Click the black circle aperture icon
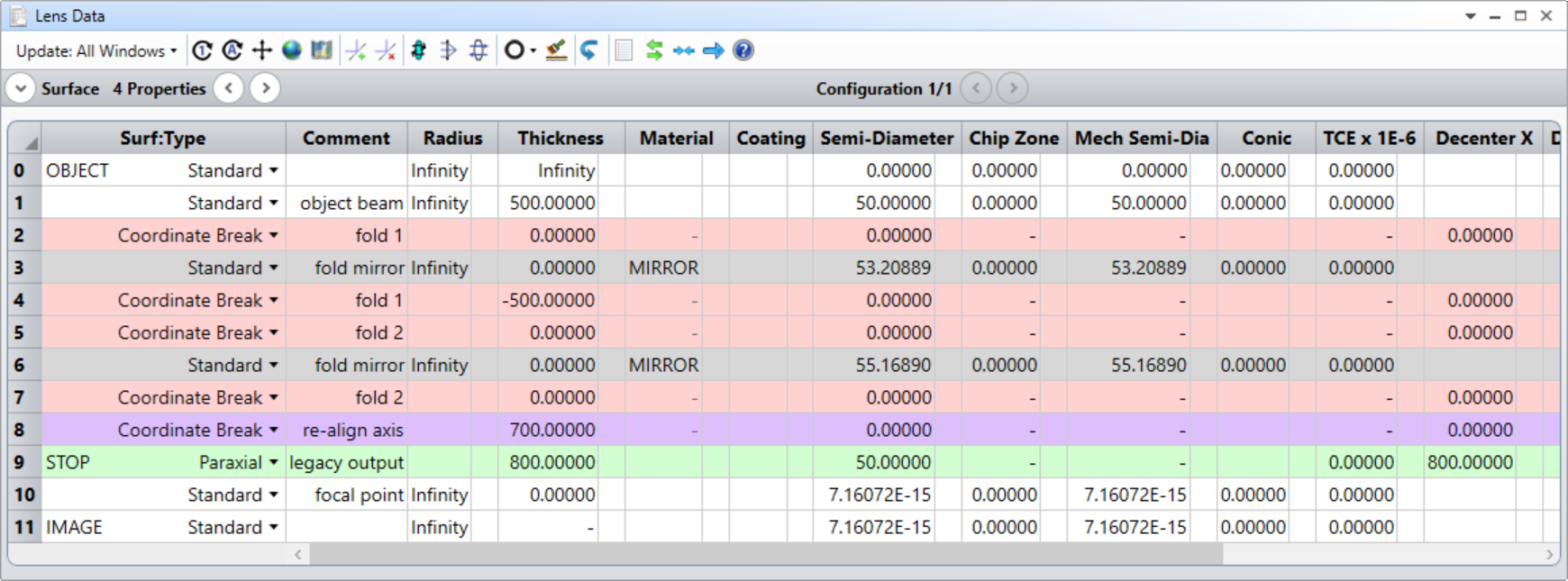Screen dimensions: 1568x581 tap(514, 50)
